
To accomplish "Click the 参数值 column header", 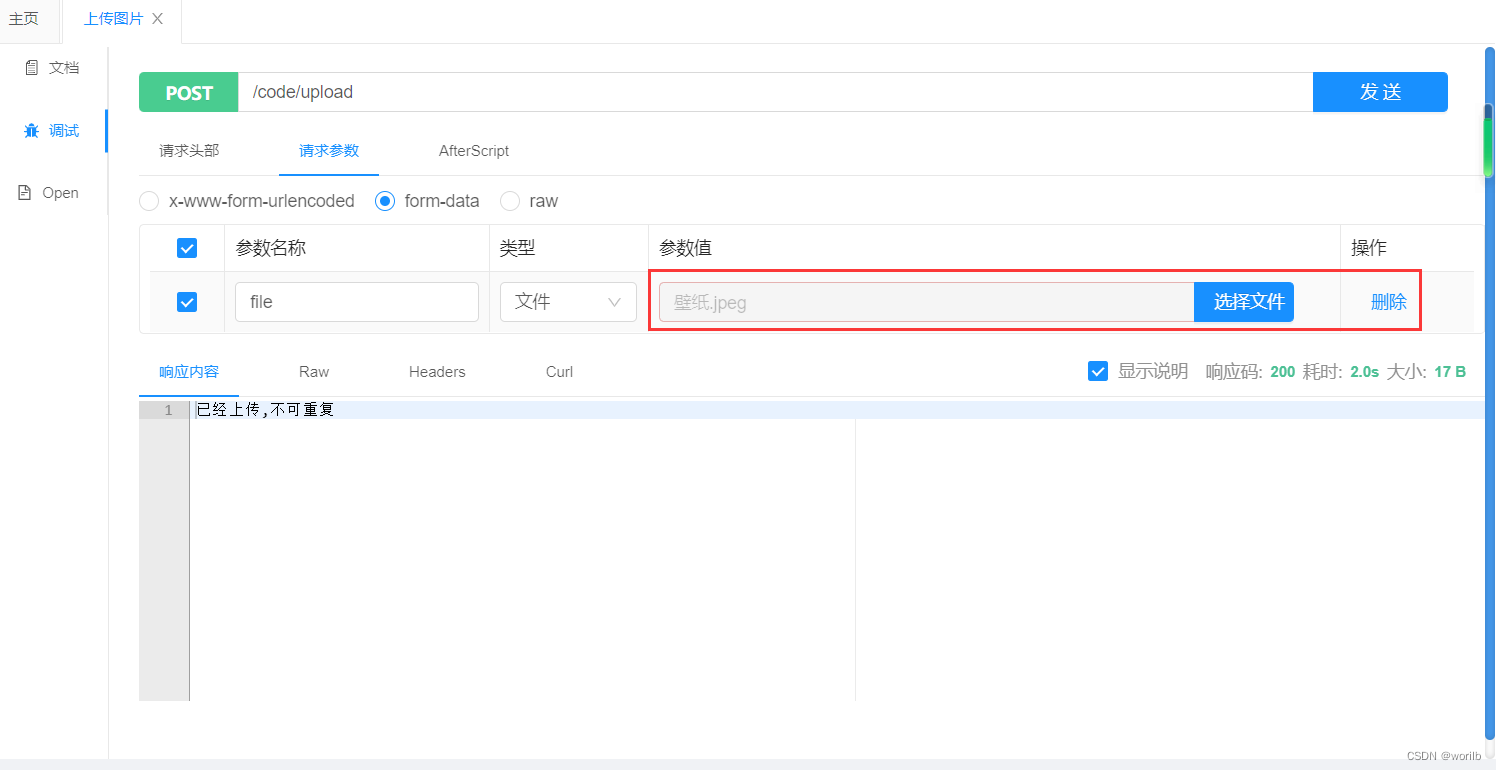I will coord(685,248).
